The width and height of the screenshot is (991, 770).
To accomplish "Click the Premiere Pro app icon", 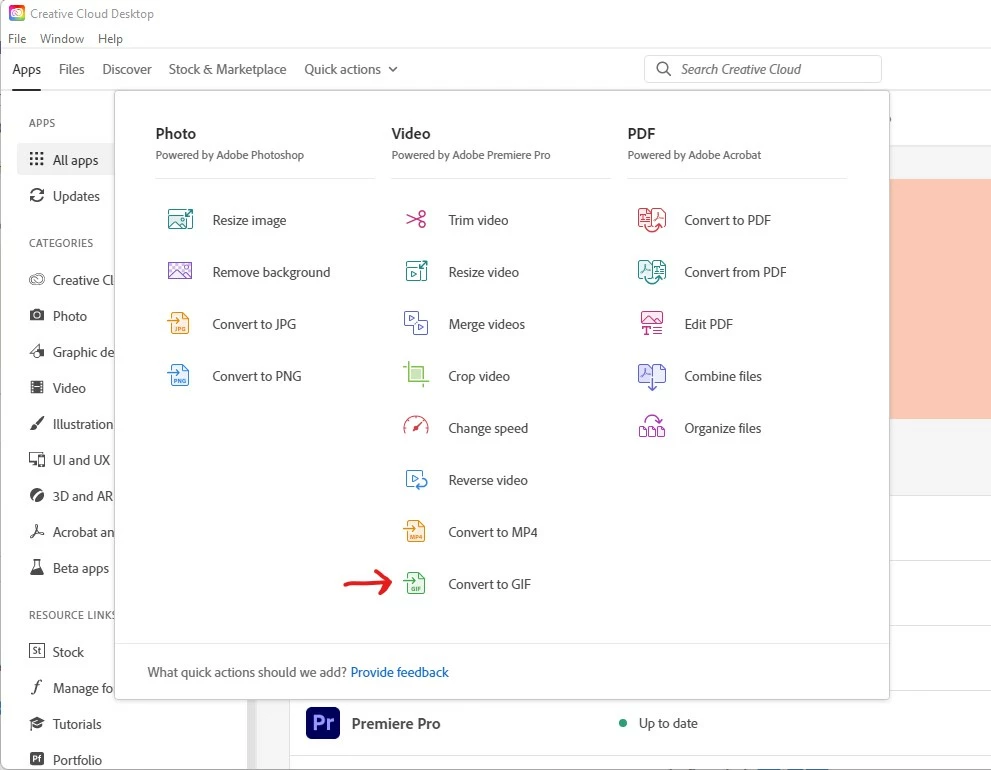I will (323, 723).
